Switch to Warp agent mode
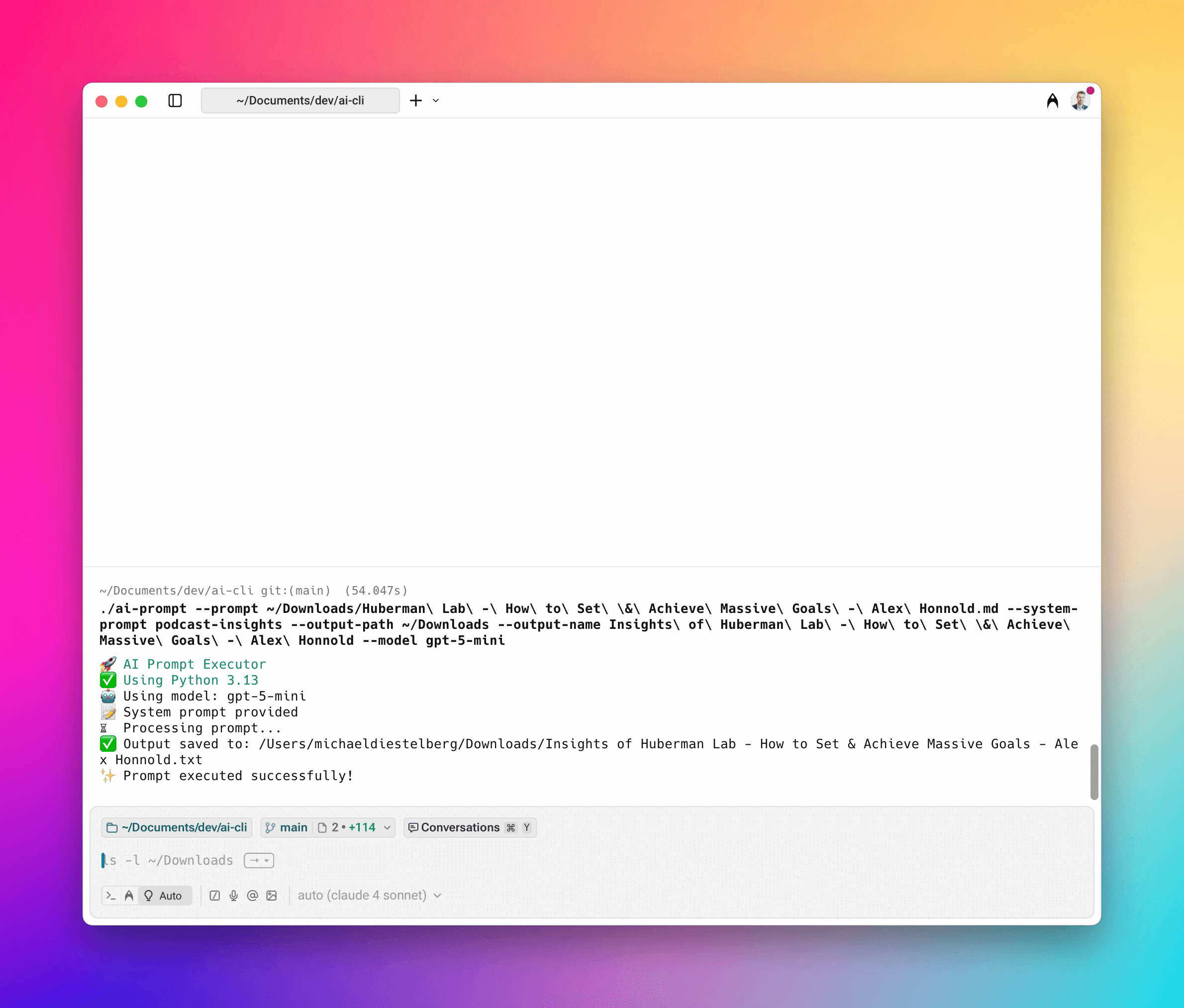This screenshot has width=1184, height=1008. [130, 895]
